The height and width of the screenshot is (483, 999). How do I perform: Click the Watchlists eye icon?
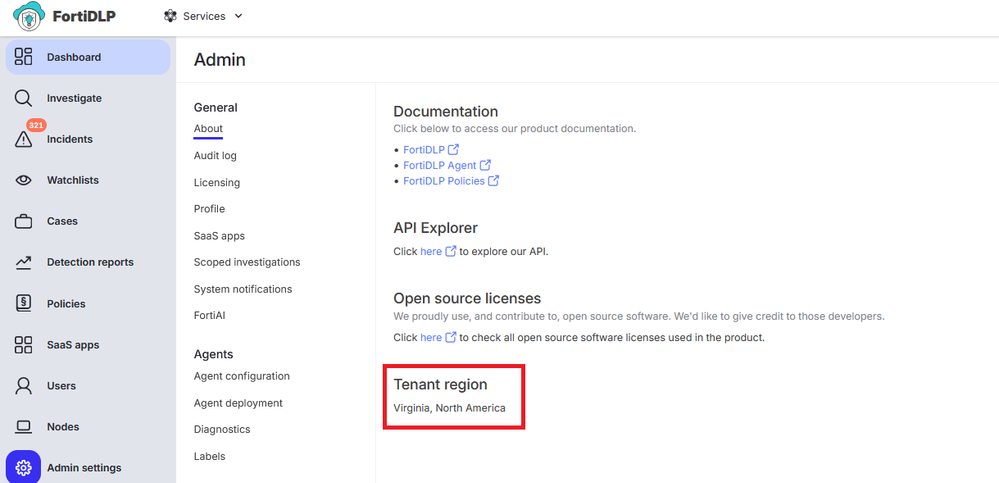[23, 181]
